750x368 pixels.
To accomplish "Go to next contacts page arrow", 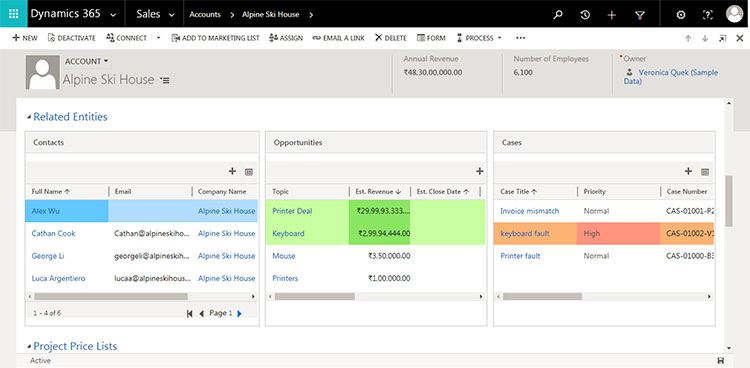I will (x=240, y=313).
